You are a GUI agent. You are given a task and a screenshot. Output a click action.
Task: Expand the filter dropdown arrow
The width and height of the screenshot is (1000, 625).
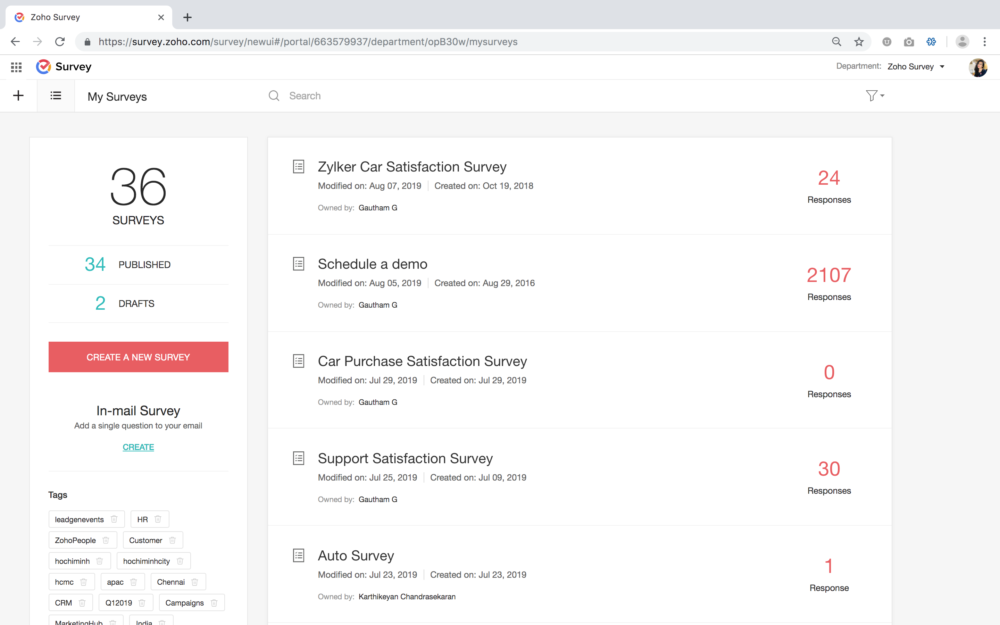coord(882,95)
